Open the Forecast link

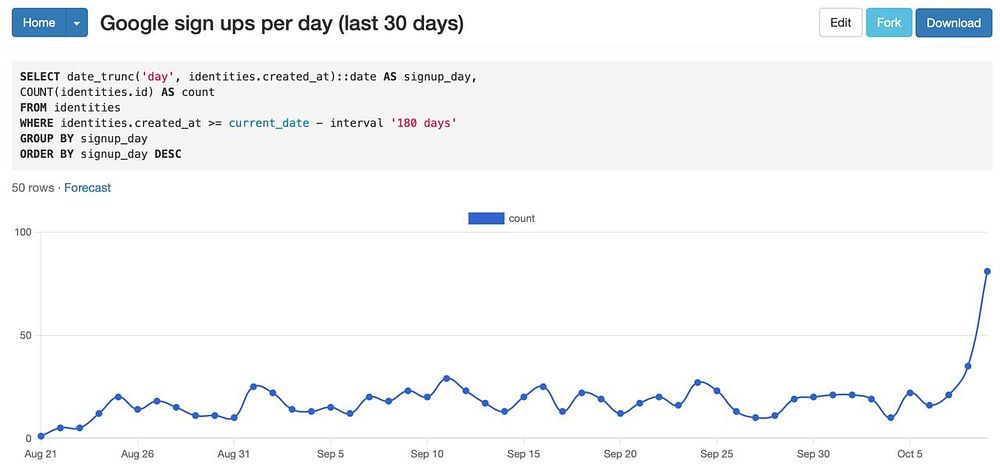[x=87, y=187]
